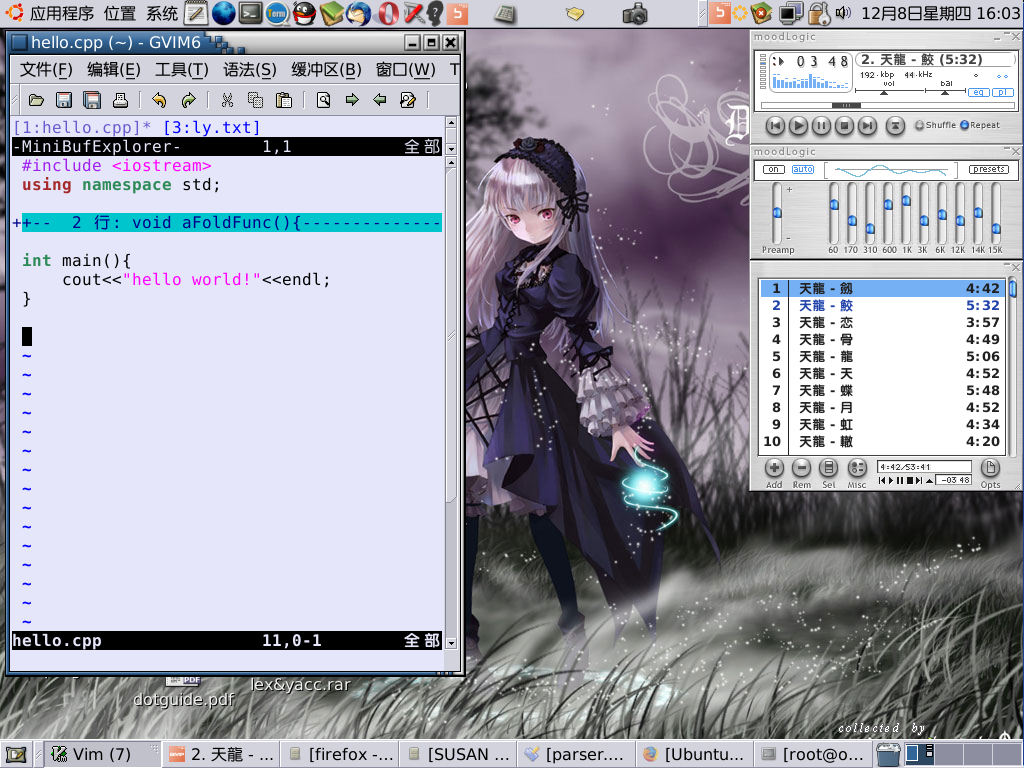1024x768 pixels.
Task: Play previous track in moodLogic player
Action: tap(775, 125)
